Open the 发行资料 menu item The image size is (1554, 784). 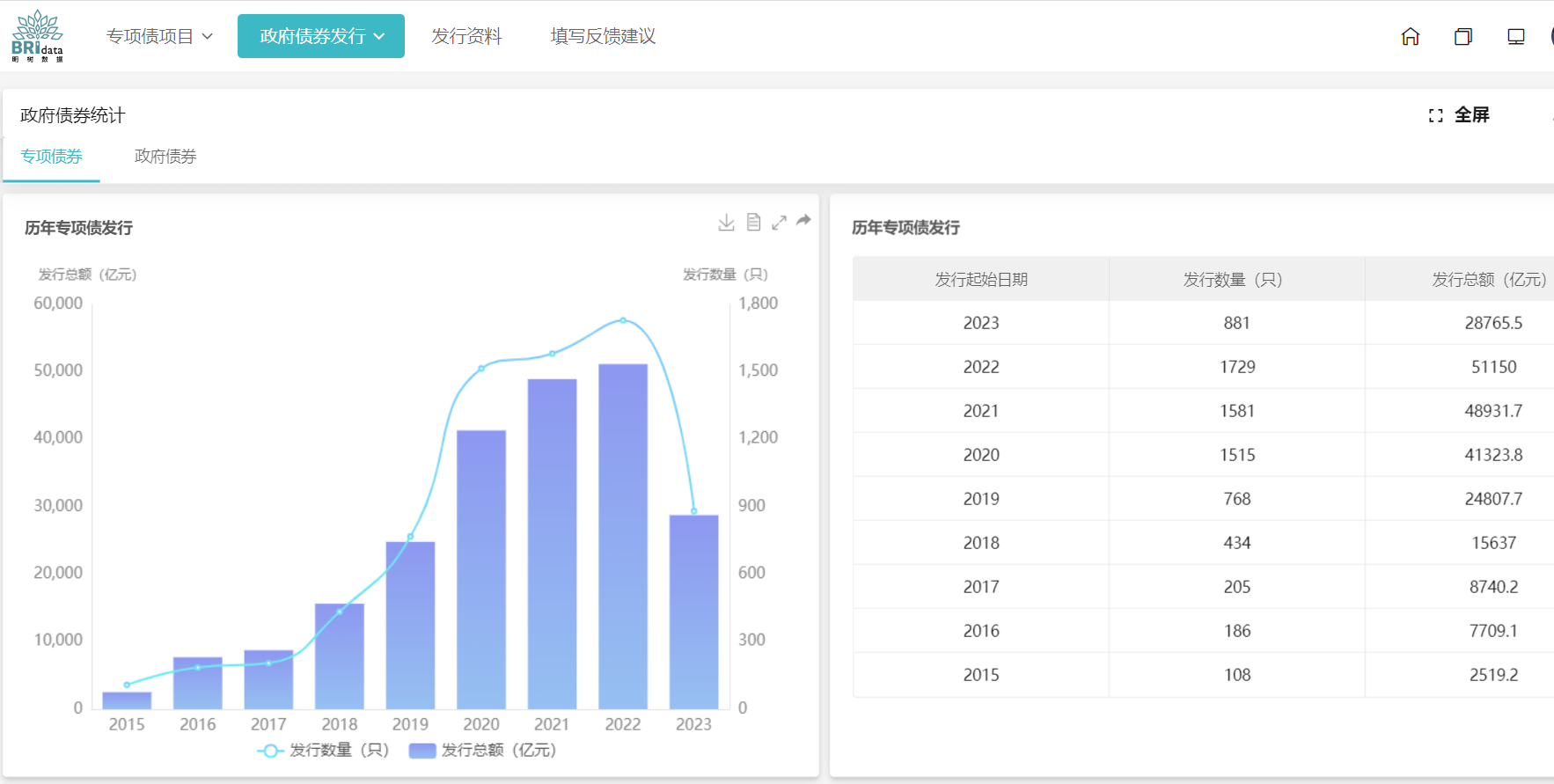(x=466, y=36)
